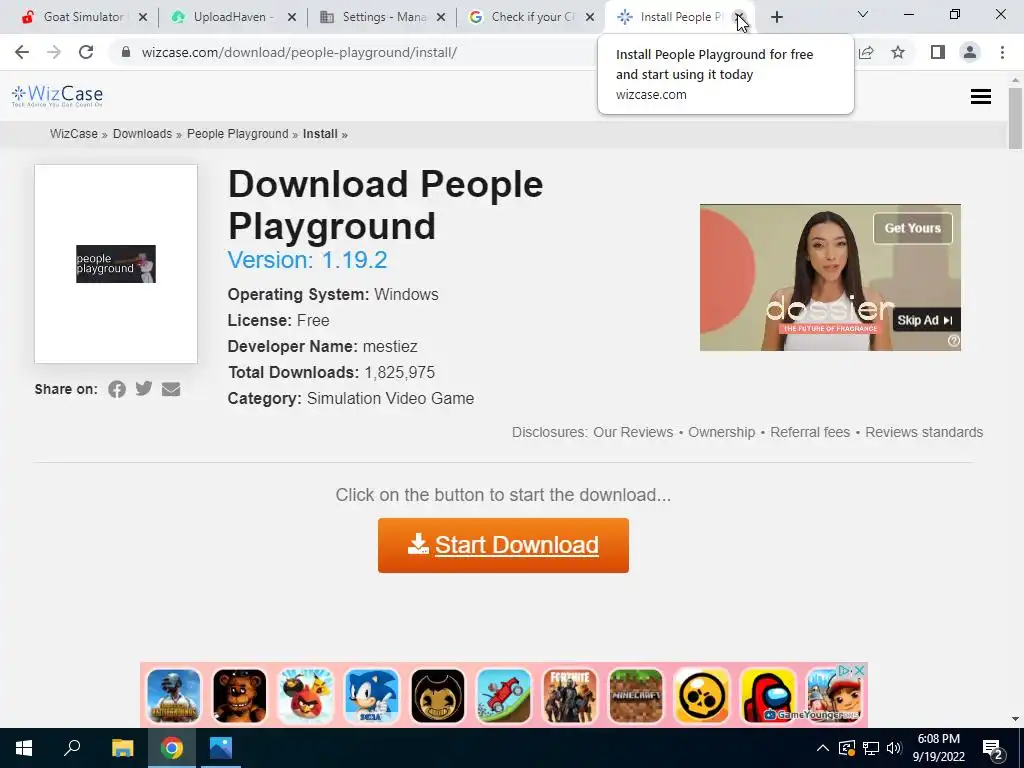
Task: Switch to UploadHaven tab
Action: point(233,17)
